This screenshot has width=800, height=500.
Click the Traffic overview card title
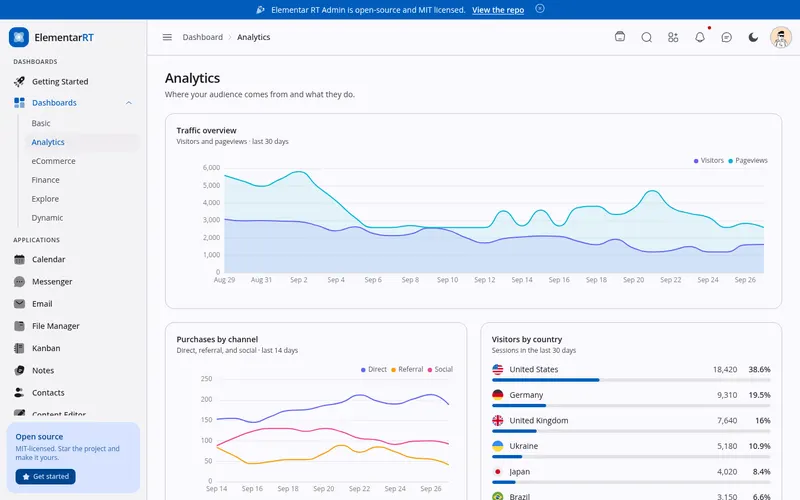point(207,130)
